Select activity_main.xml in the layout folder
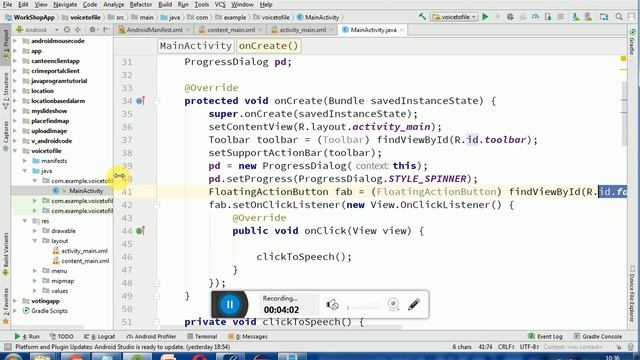Screen dimensions: 640x360 (x=84, y=251)
